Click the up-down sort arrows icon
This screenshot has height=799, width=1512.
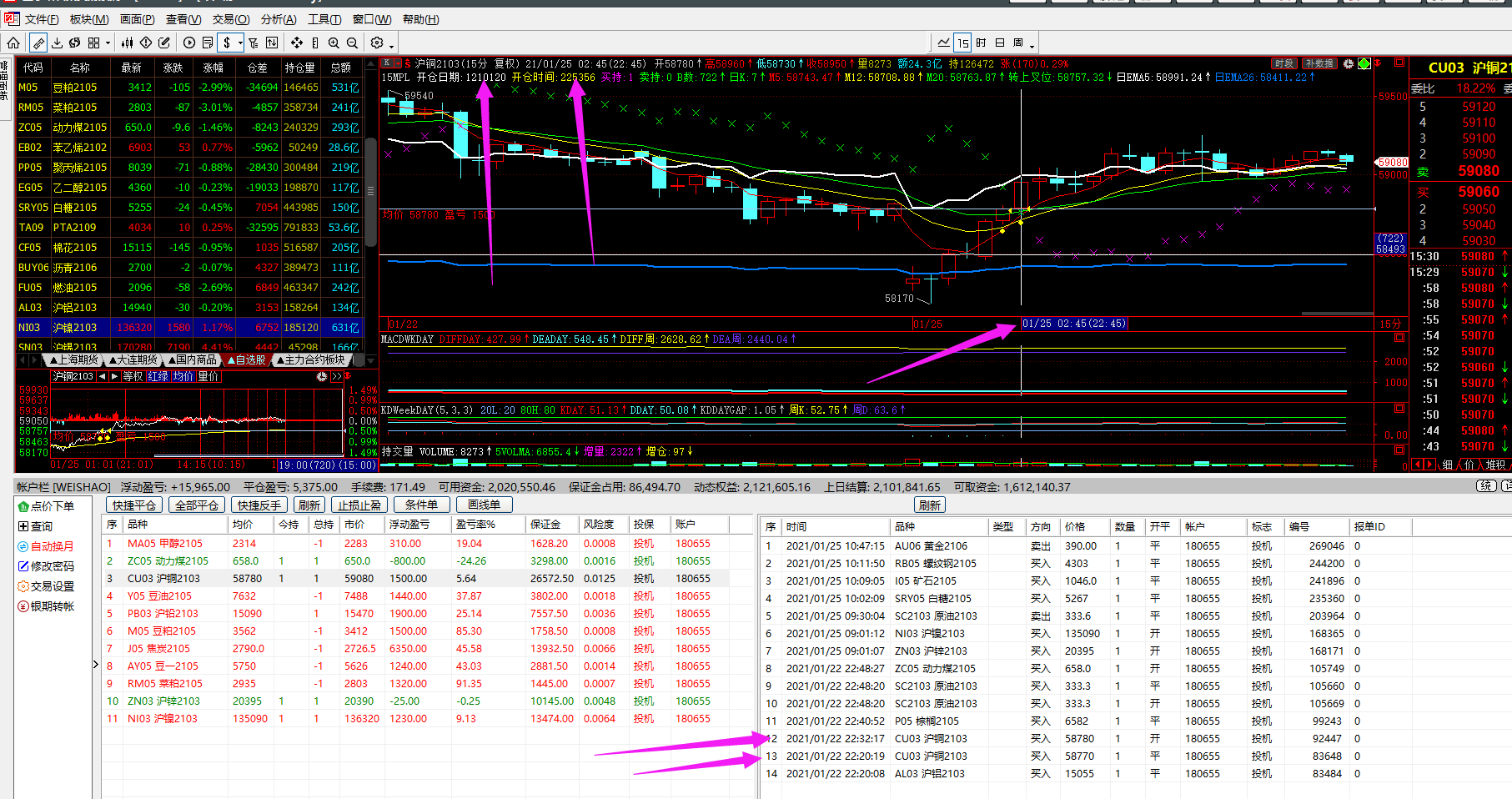[272, 43]
